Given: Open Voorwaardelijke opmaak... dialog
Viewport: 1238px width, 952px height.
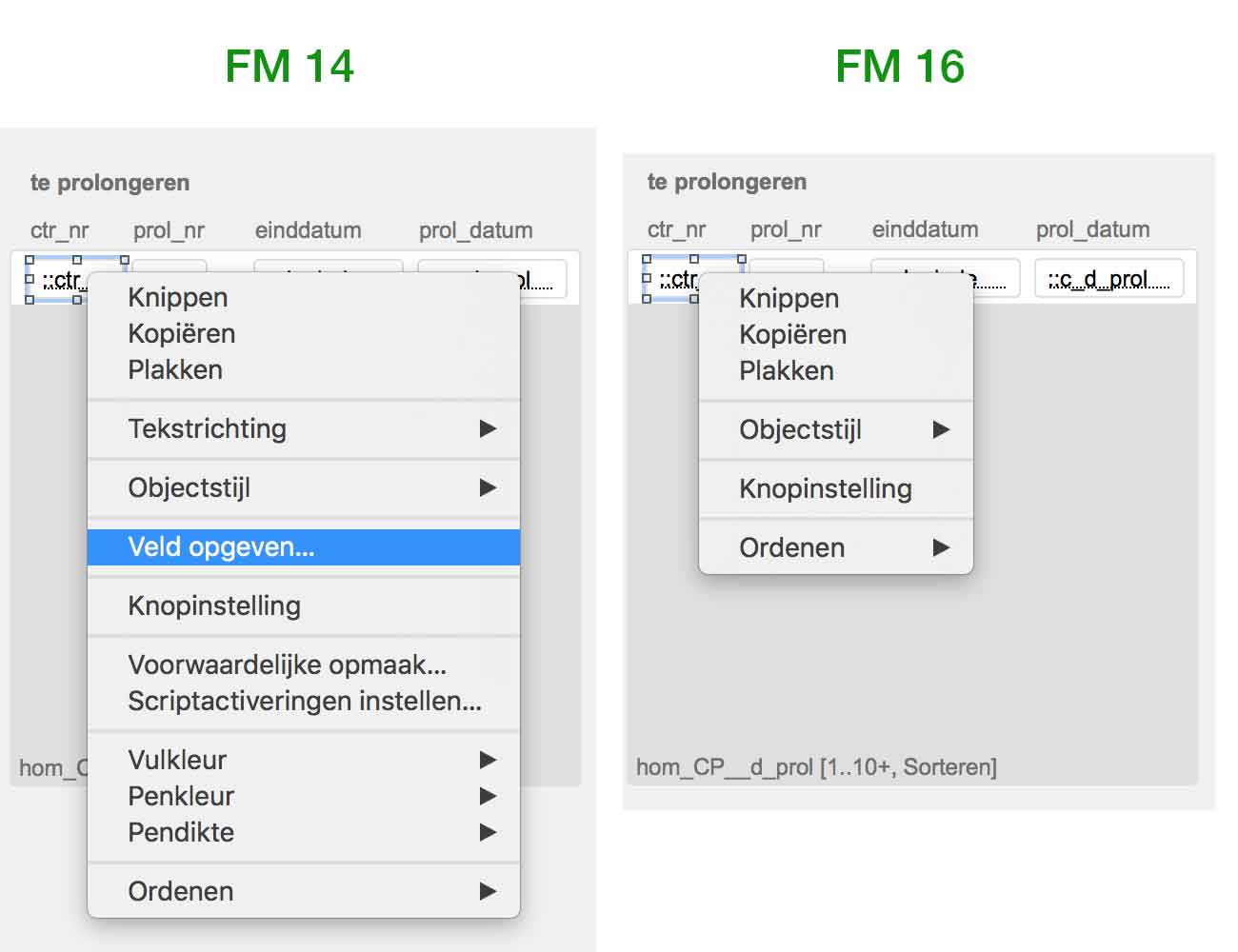Looking at the screenshot, I should [287, 664].
